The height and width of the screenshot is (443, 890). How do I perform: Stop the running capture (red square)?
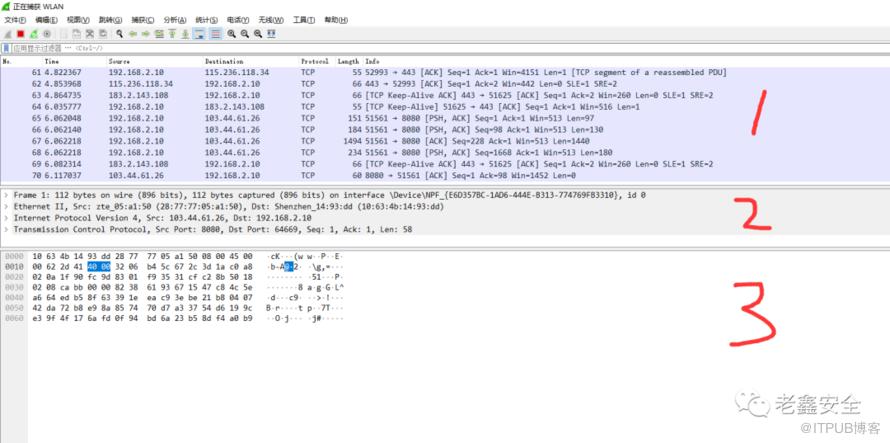20,34
